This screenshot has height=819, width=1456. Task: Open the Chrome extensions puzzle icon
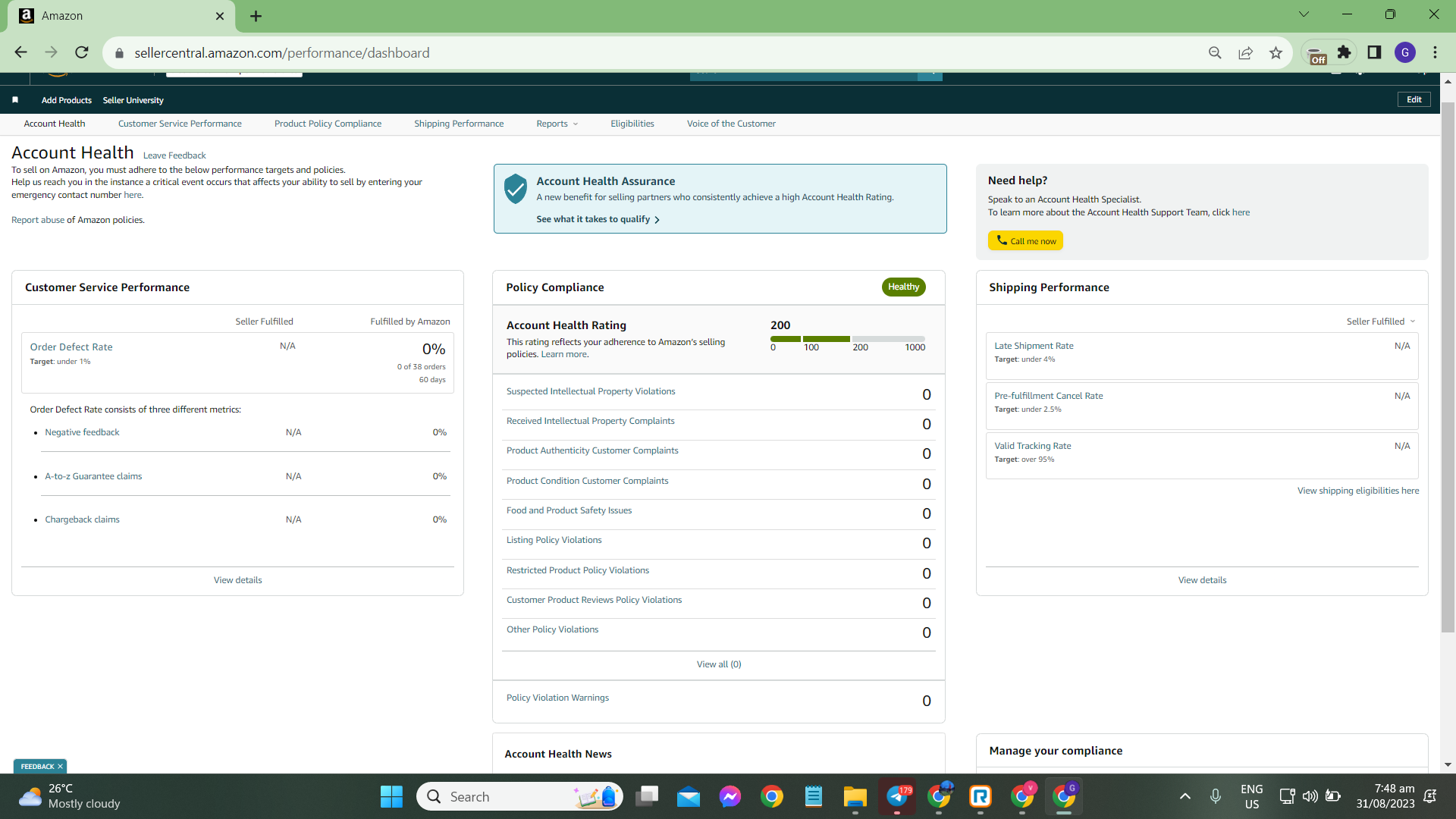1345,52
